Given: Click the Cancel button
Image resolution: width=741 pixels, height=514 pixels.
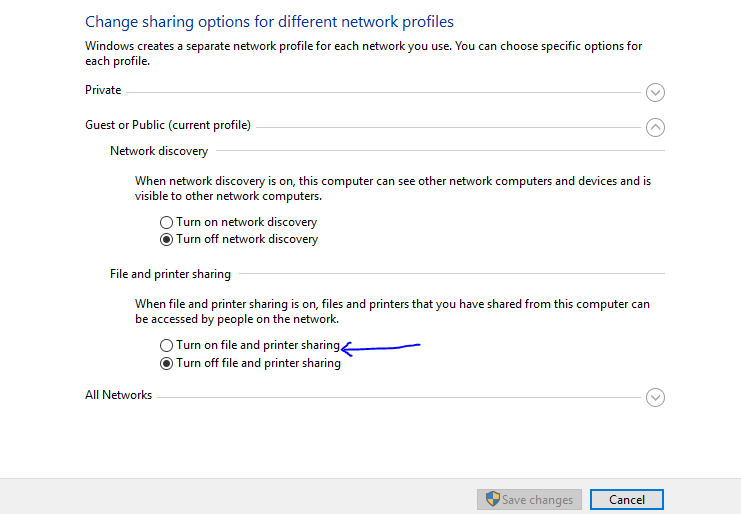Looking at the screenshot, I should (627, 499).
